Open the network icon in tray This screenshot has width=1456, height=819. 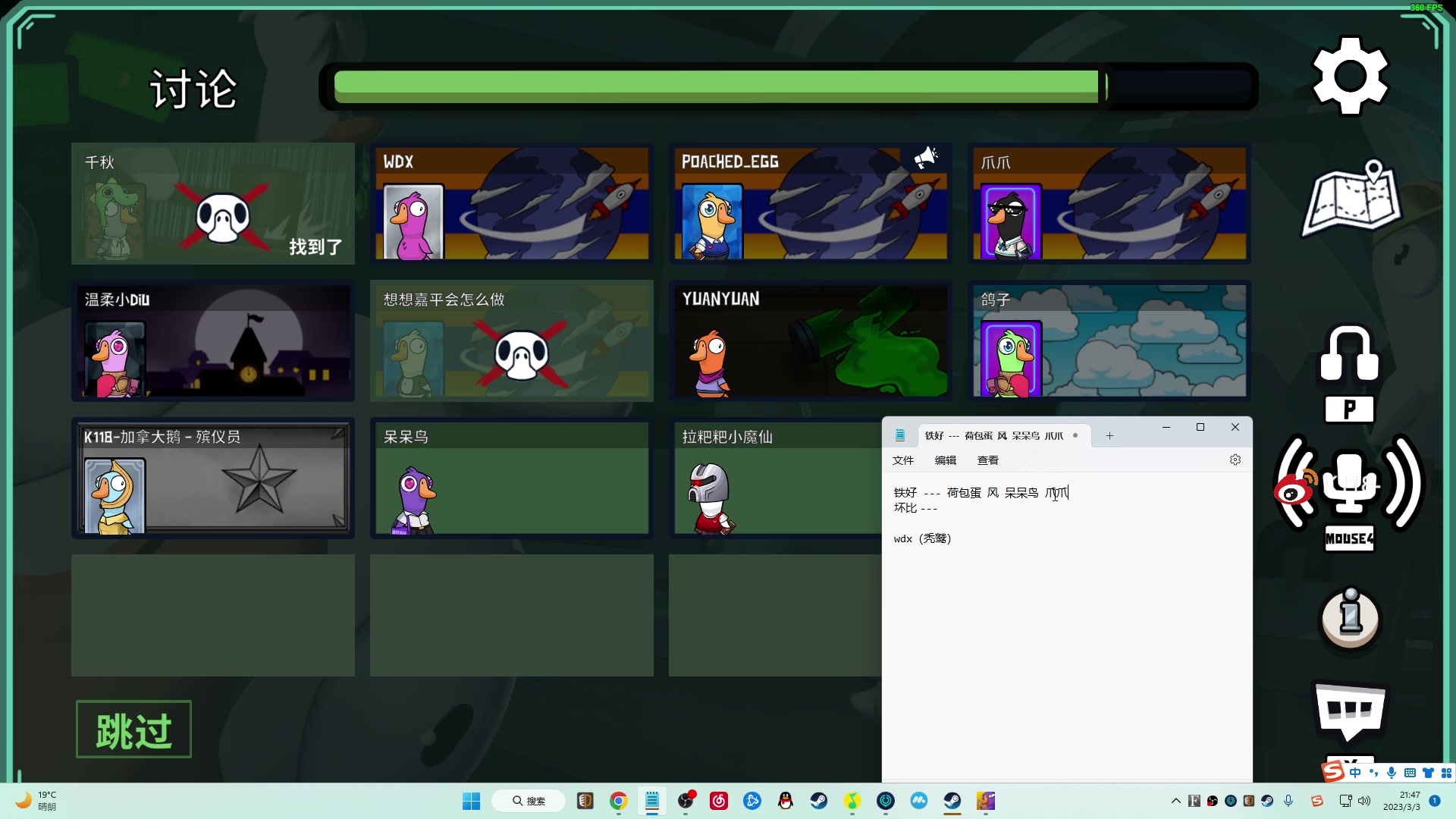(x=1346, y=801)
